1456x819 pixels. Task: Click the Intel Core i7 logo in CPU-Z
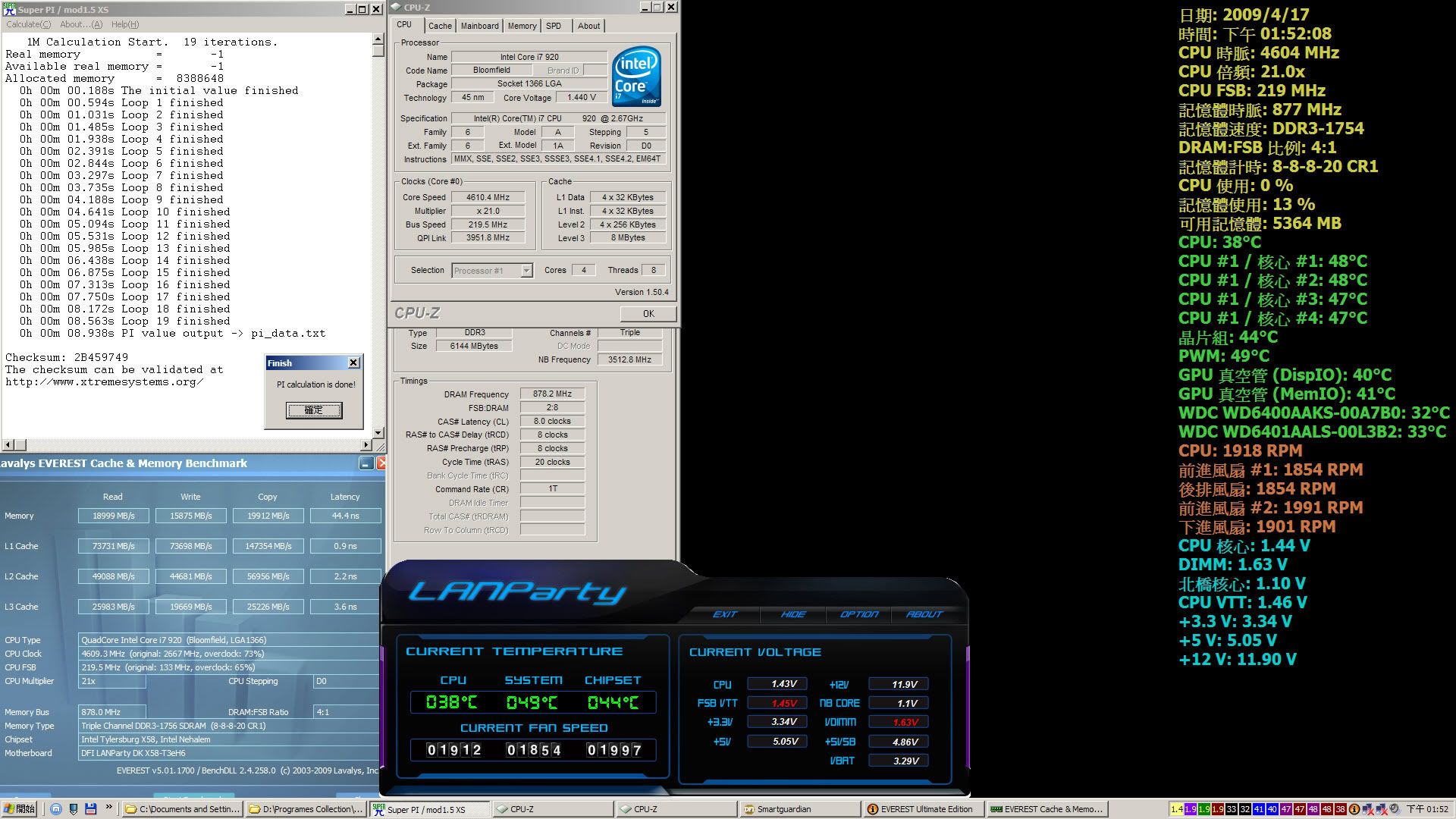coord(637,77)
